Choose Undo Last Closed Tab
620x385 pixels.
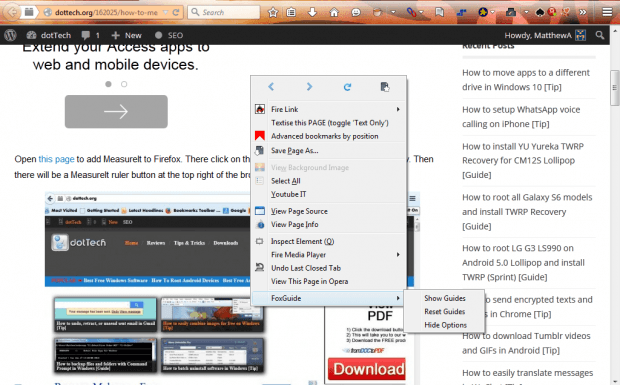click(329, 268)
